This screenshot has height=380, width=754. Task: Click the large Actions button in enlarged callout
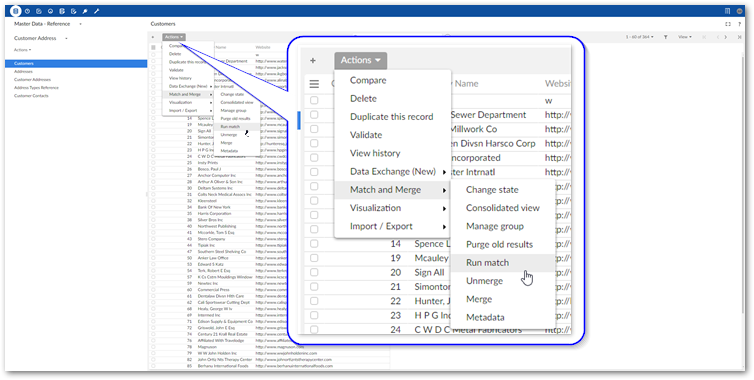[361, 61]
